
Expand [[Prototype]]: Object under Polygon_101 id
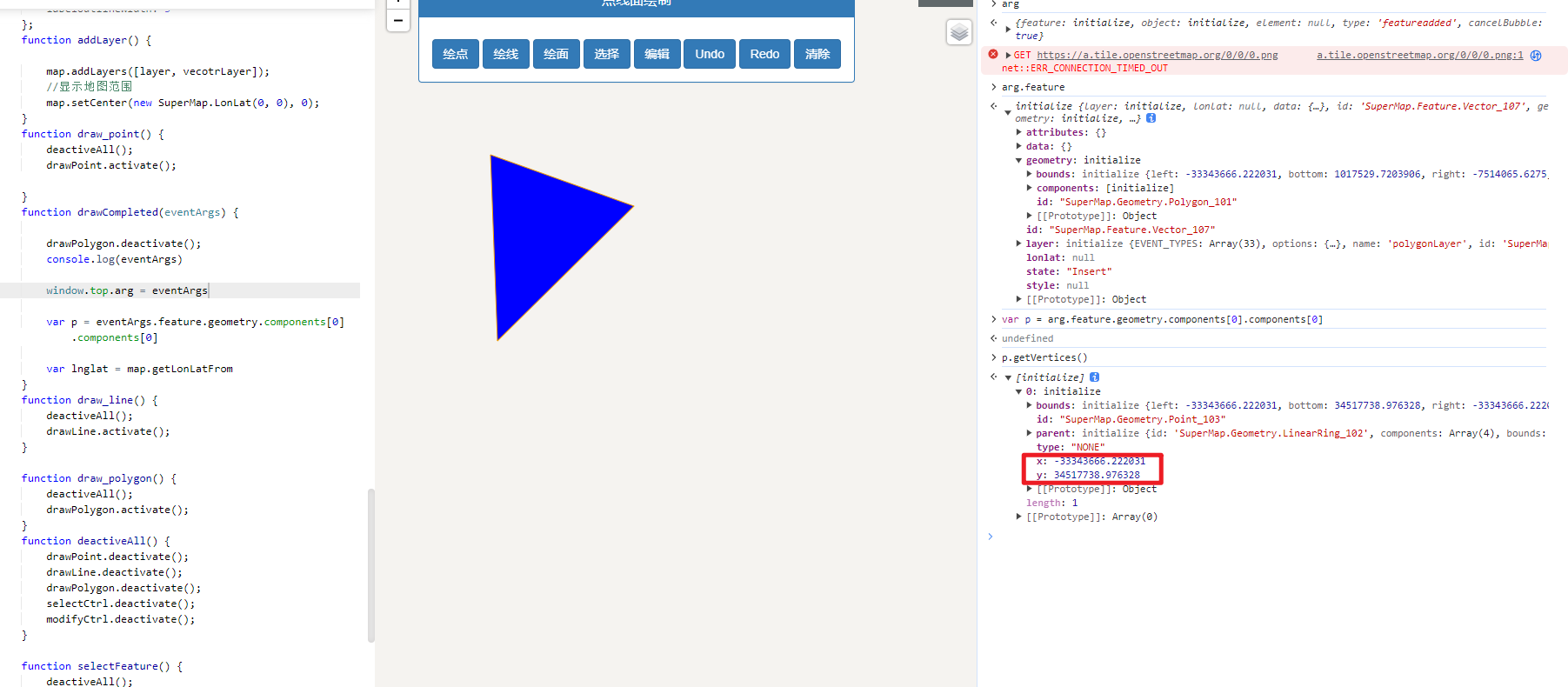point(1030,216)
